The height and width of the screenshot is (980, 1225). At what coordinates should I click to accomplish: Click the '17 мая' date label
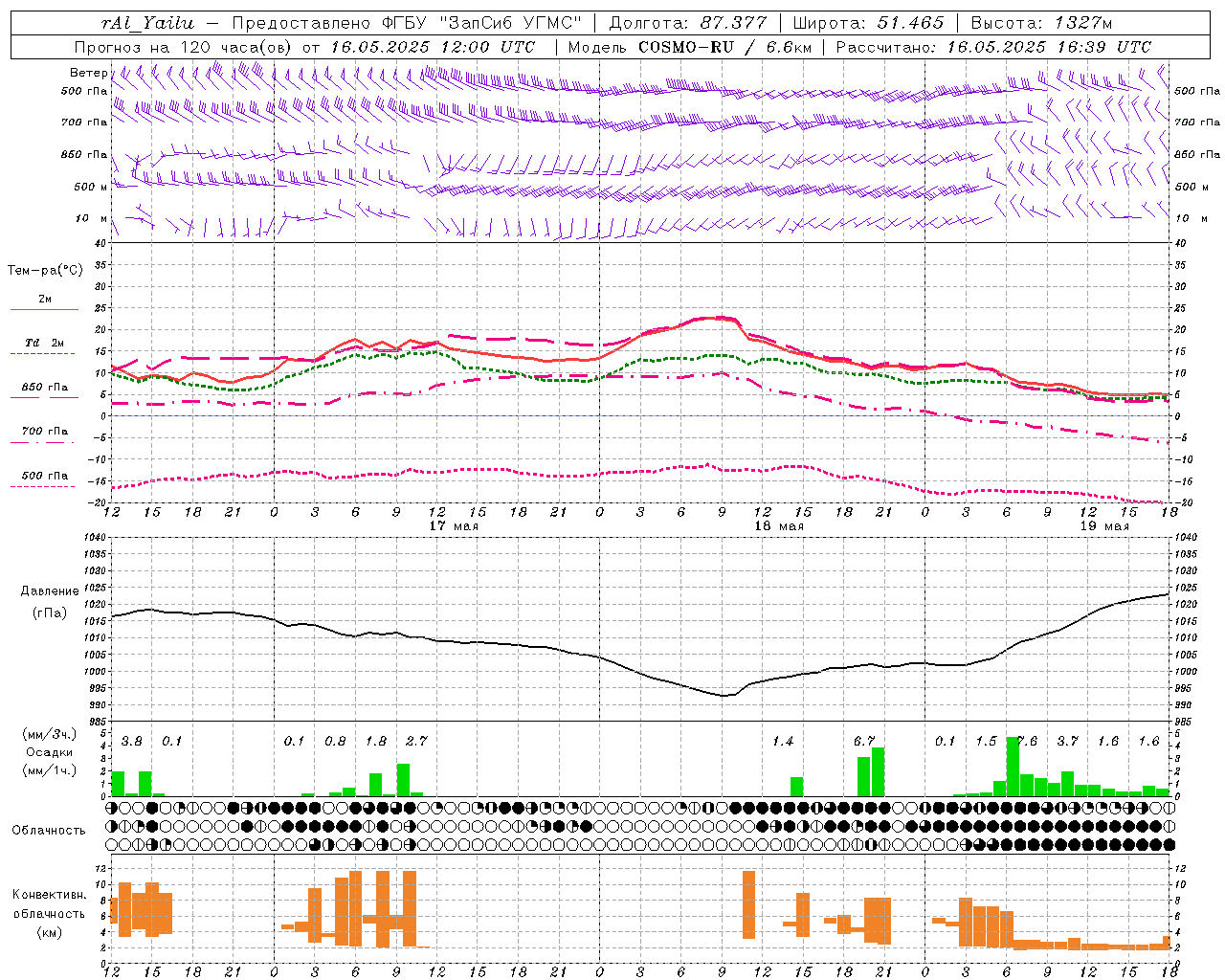coord(454,526)
